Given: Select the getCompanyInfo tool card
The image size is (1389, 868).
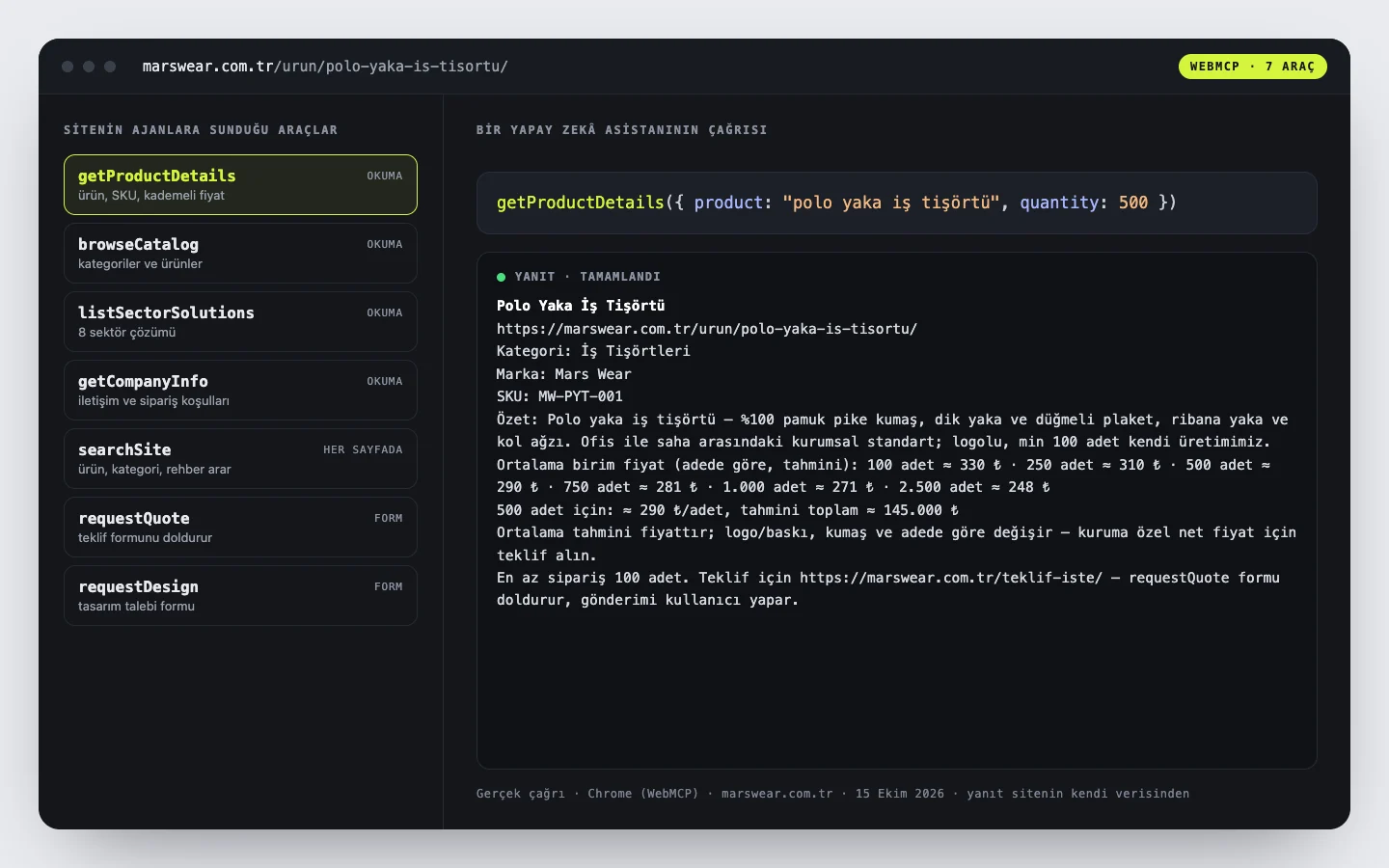Looking at the screenshot, I should click(240, 390).
